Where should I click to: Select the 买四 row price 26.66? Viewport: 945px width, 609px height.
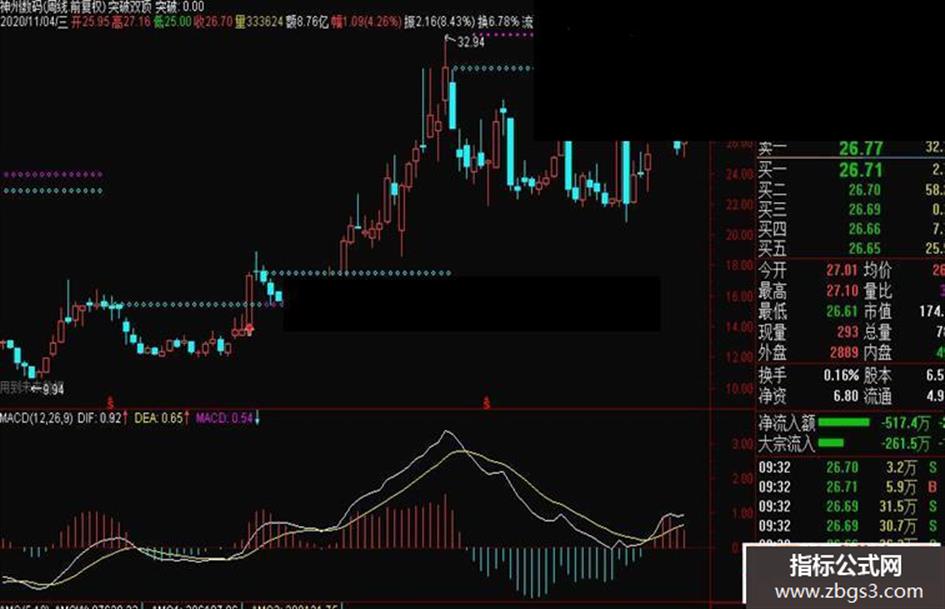point(864,229)
